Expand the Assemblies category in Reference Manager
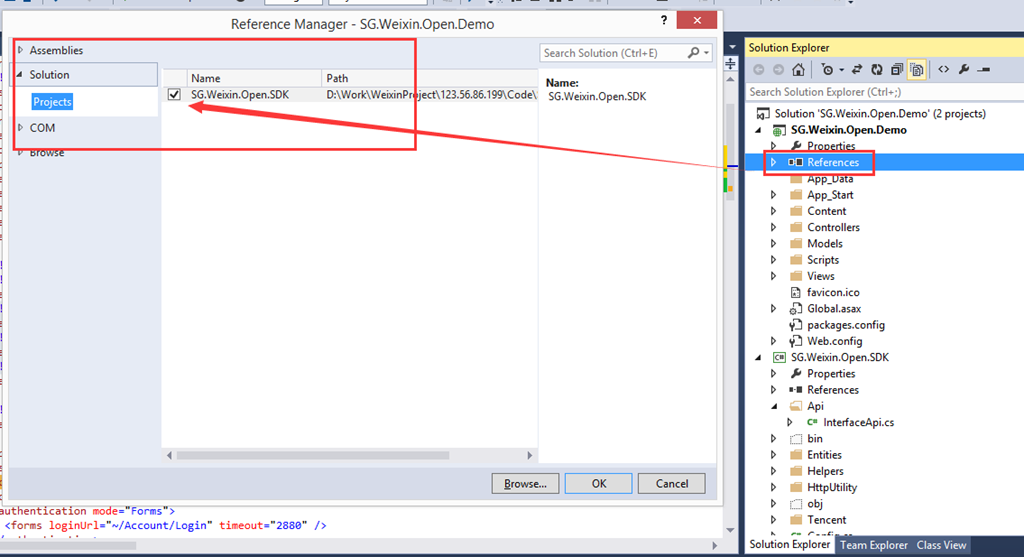 tap(21, 50)
